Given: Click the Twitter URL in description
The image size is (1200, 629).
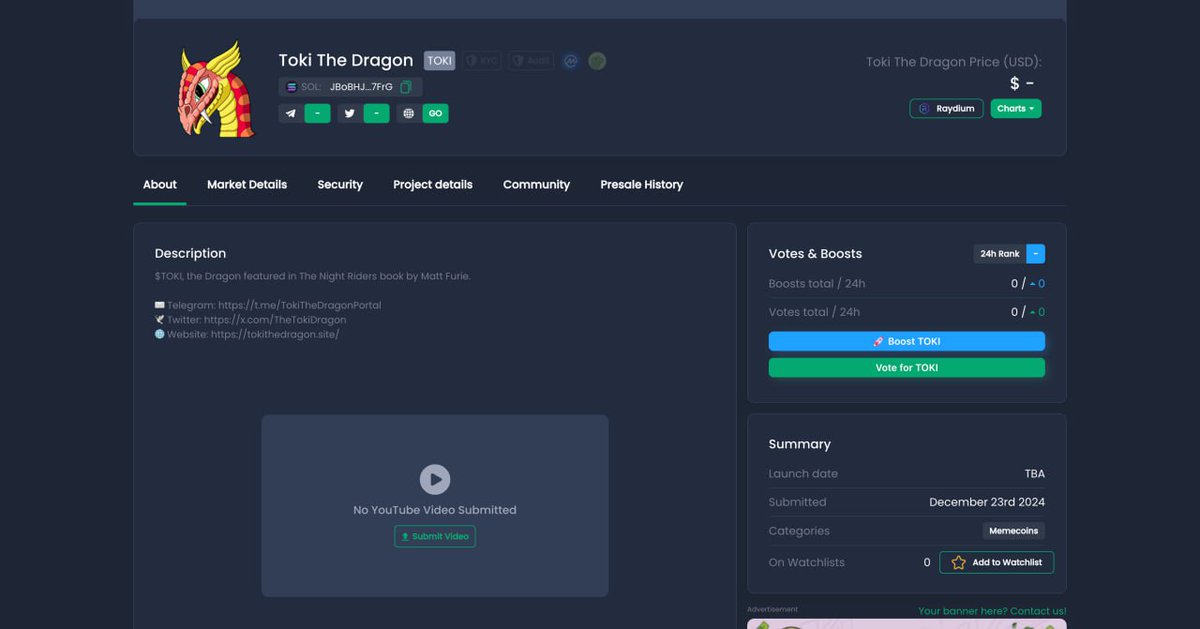Looking at the screenshot, I should pyautogui.click(x=275, y=320).
